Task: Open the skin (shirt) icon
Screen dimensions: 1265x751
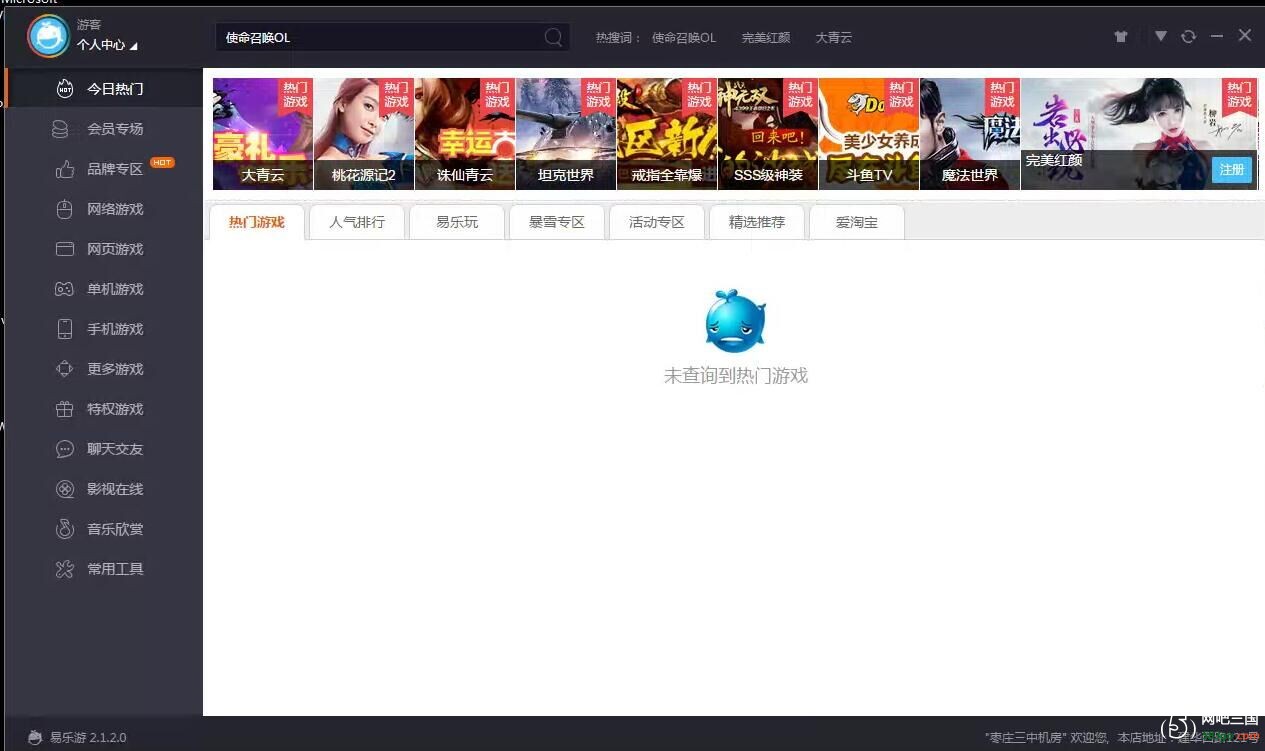Action: [1121, 36]
